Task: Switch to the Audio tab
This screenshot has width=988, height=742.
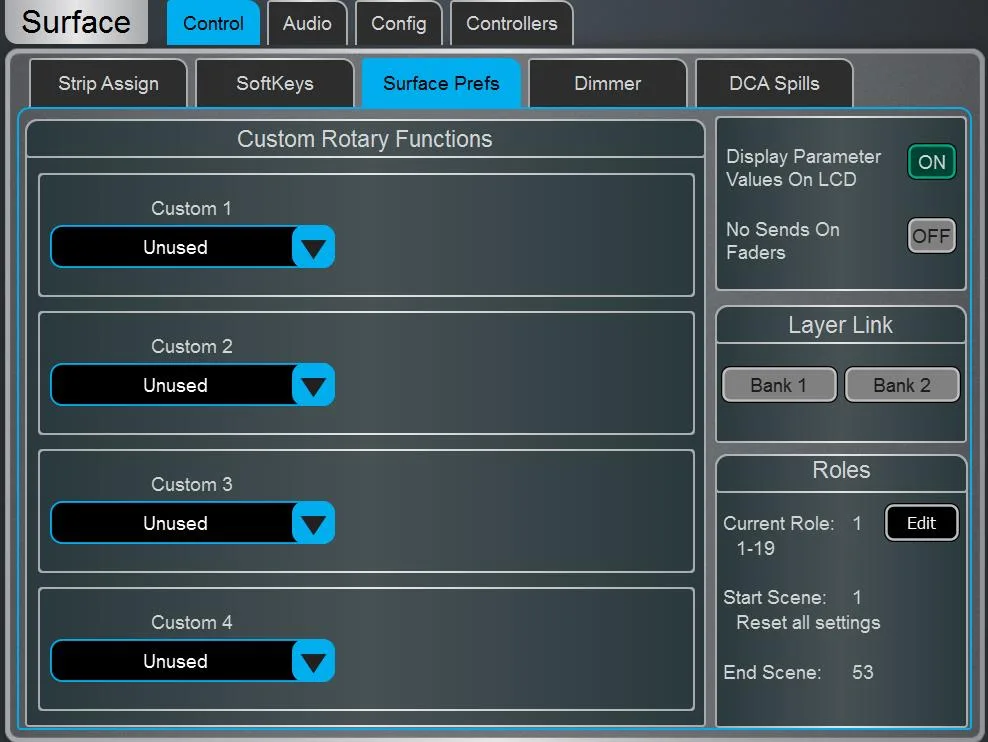Action: 307,23
